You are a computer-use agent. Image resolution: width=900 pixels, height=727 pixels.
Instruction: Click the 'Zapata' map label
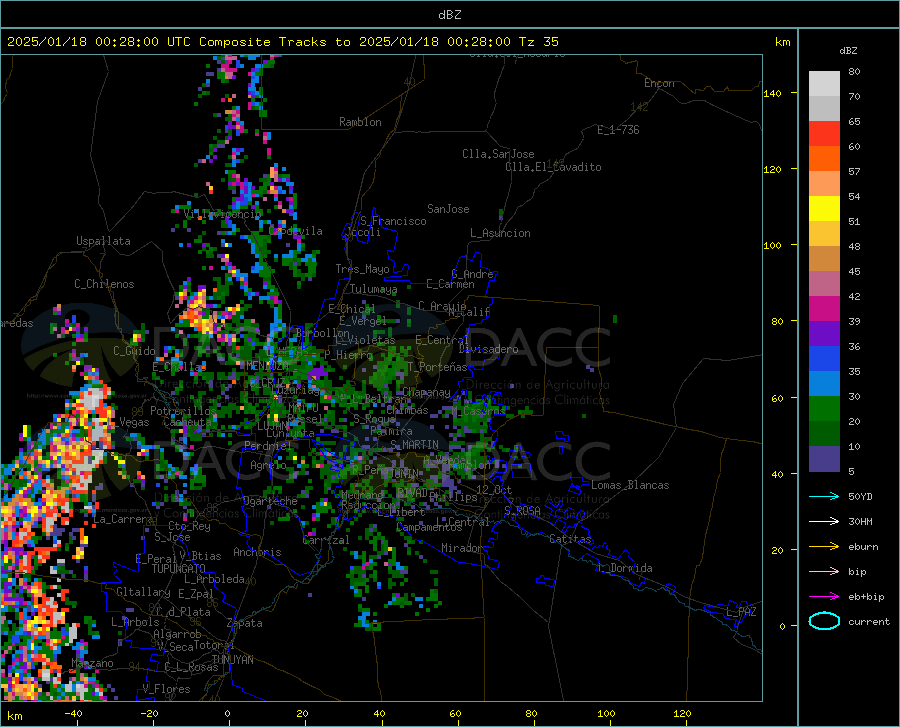(245, 623)
